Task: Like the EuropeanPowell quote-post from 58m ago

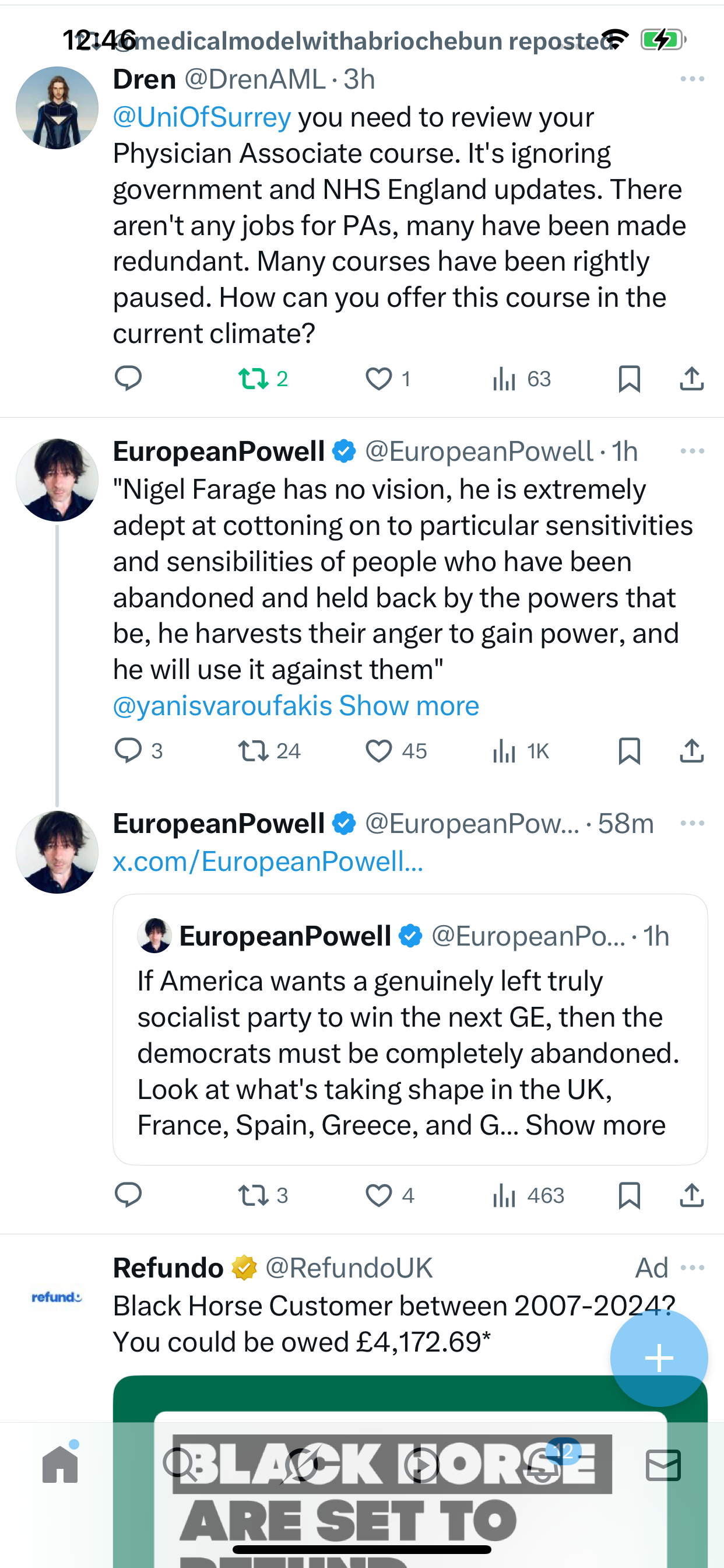Action: (378, 1195)
